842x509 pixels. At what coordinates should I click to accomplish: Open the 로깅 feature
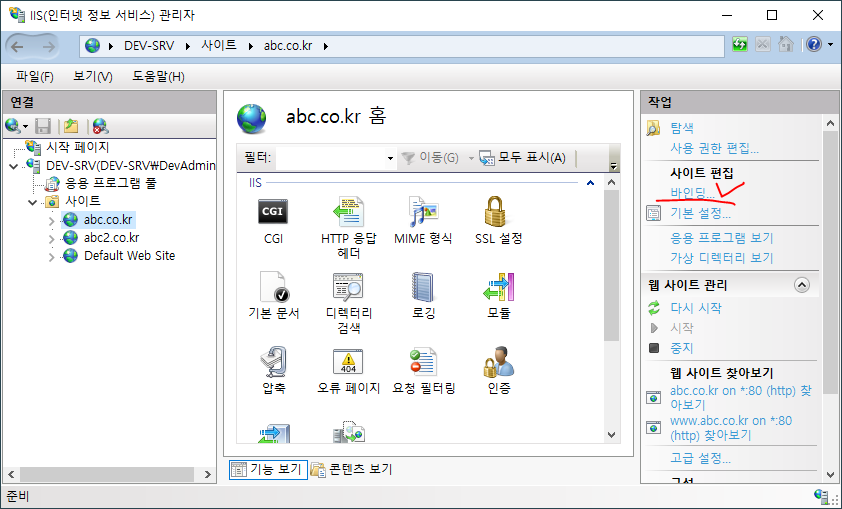tap(423, 295)
